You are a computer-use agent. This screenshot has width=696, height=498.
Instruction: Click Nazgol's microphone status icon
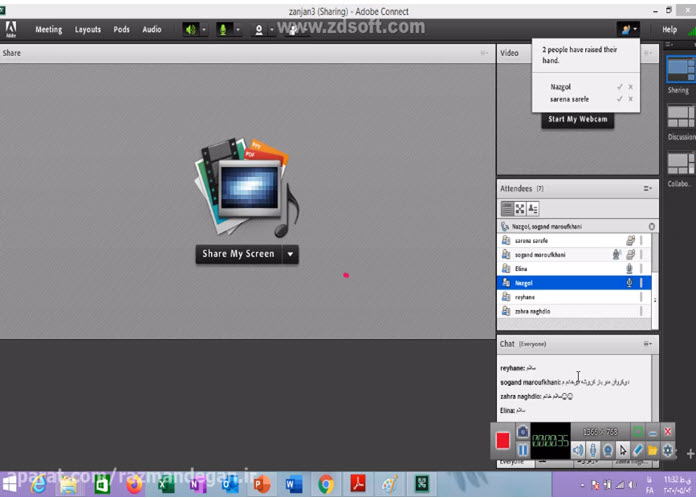[629, 283]
